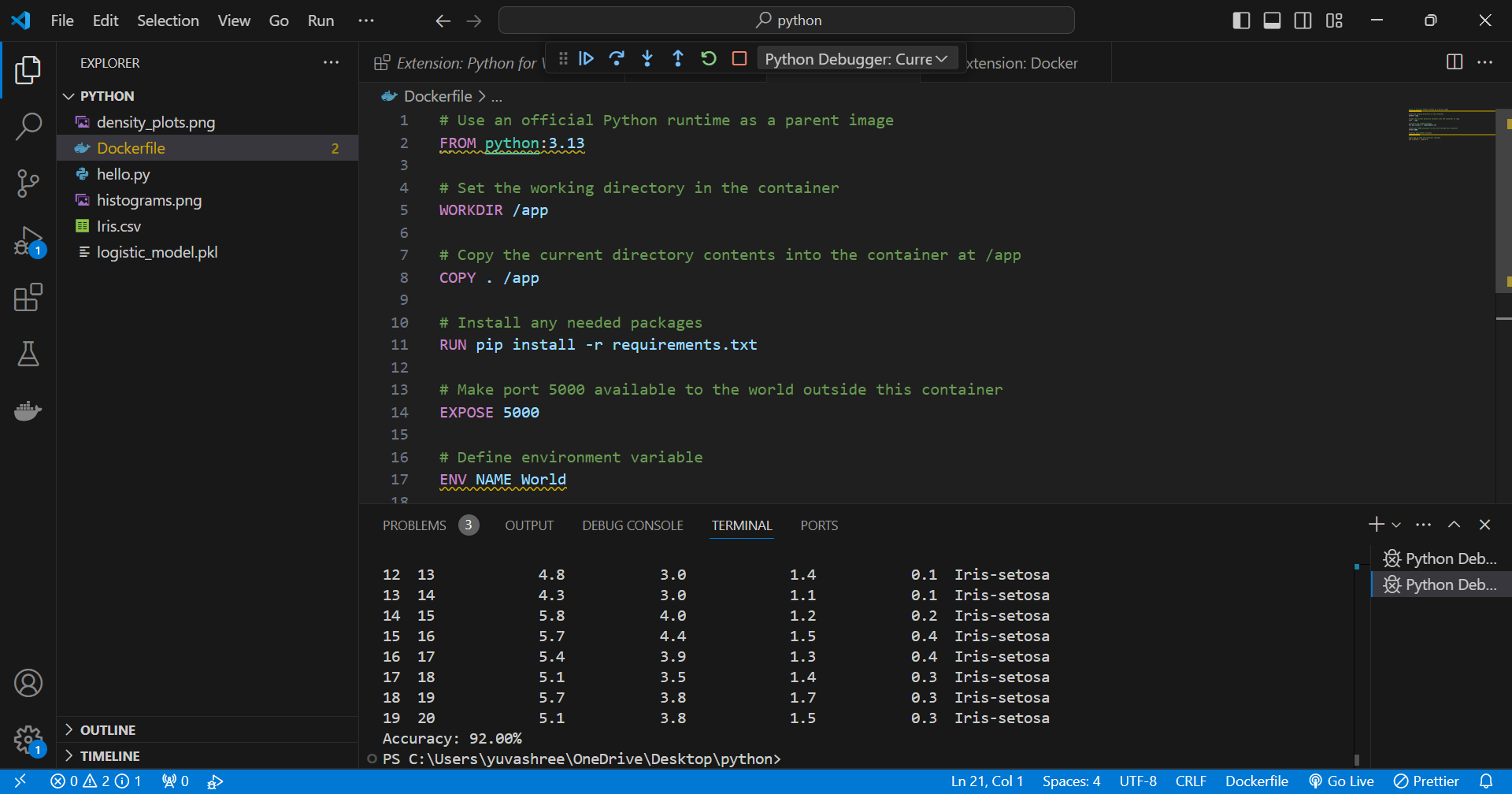Open the Extensions view
Viewport: 1512px width, 794px height.
click(28, 298)
